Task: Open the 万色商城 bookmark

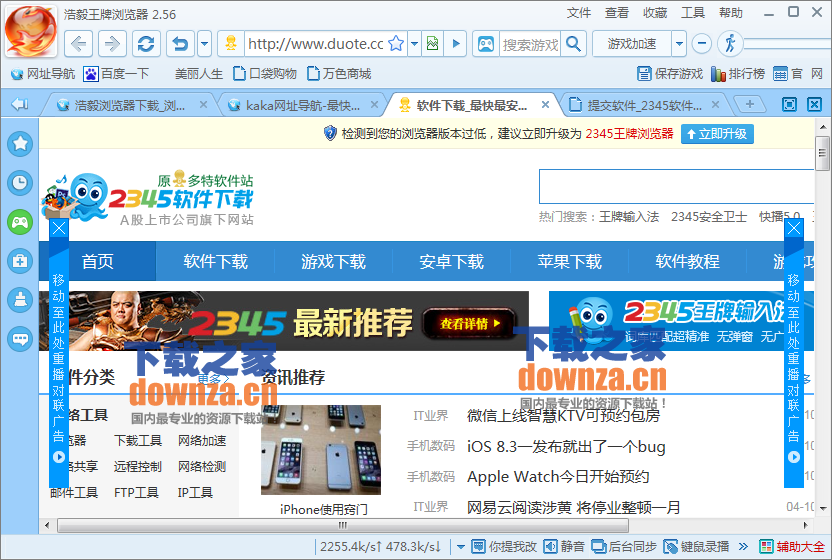Action: click(x=339, y=74)
